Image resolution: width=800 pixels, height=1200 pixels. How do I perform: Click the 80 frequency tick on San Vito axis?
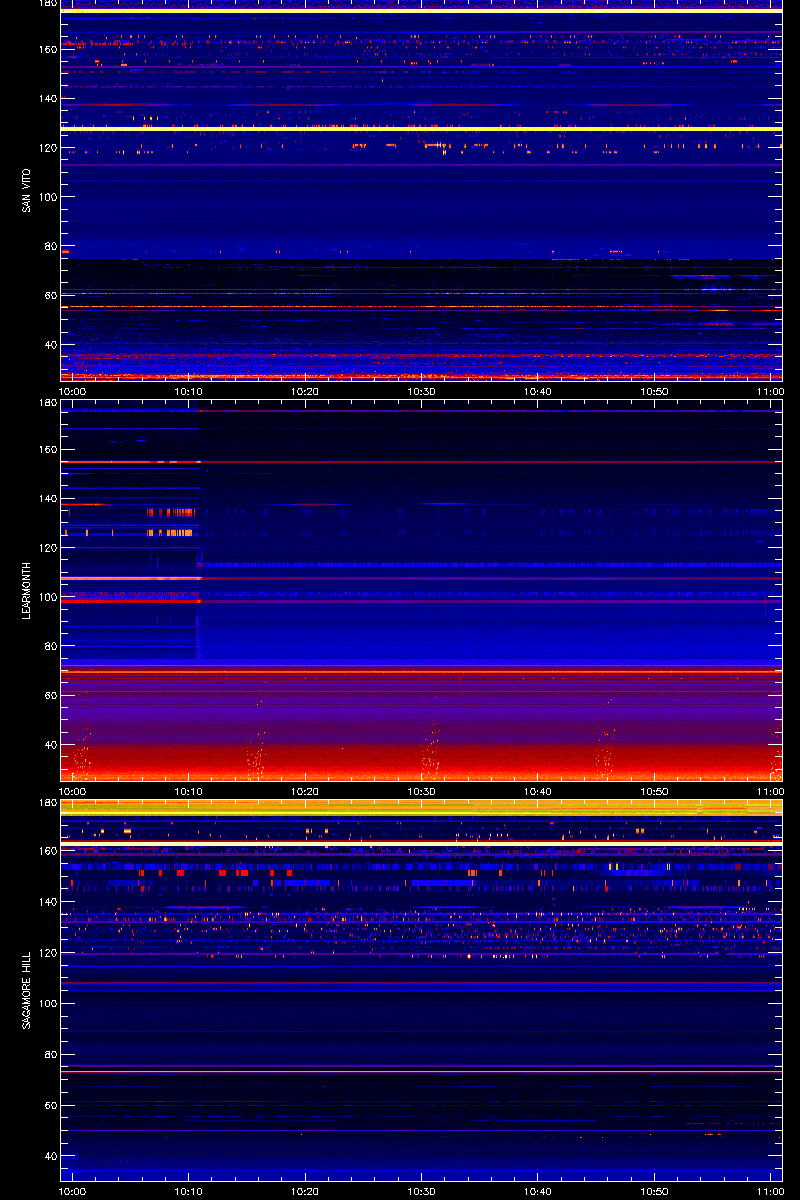[50, 246]
